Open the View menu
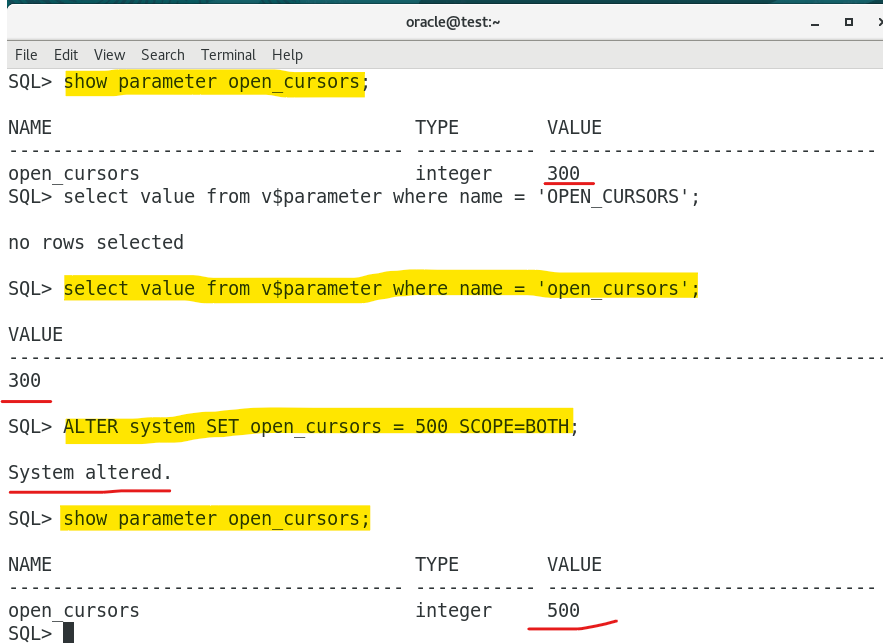The width and height of the screenshot is (883, 643). pyautogui.click(x=109, y=55)
